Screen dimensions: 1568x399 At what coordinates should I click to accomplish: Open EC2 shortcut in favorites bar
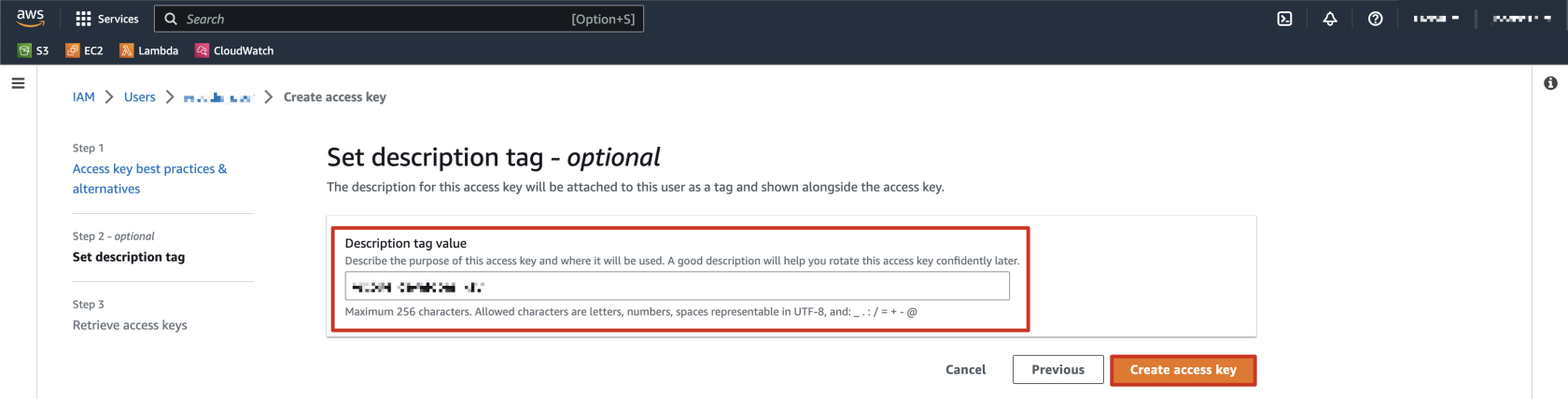(x=84, y=50)
